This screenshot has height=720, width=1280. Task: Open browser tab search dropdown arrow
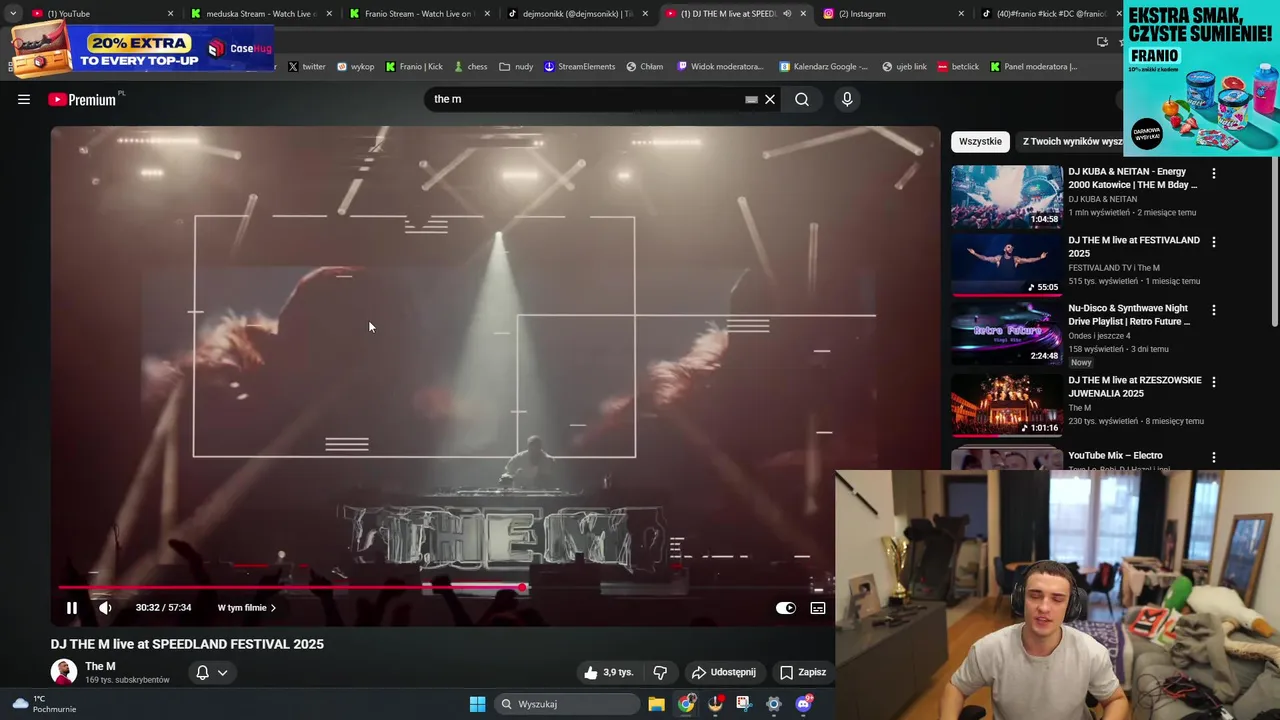pos(12,14)
